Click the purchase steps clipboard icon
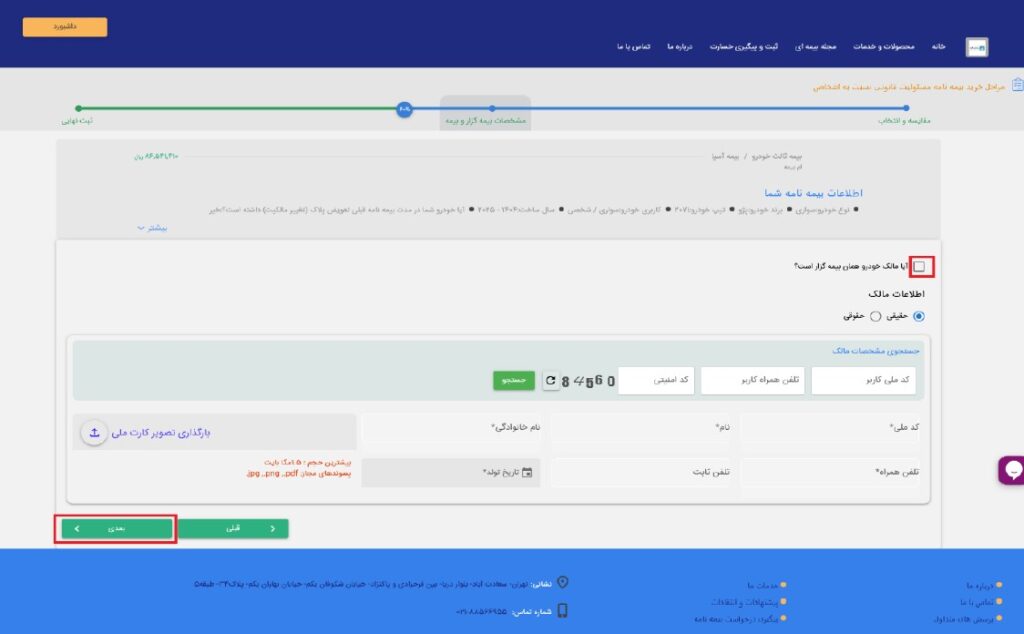1024x634 pixels. (x=1017, y=86)
